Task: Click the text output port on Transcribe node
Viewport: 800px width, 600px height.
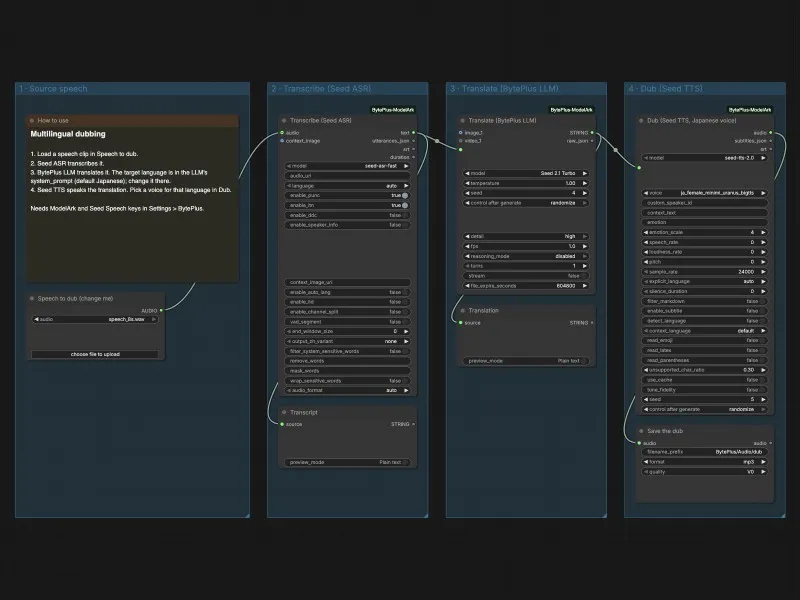Action: click(413, 133)
